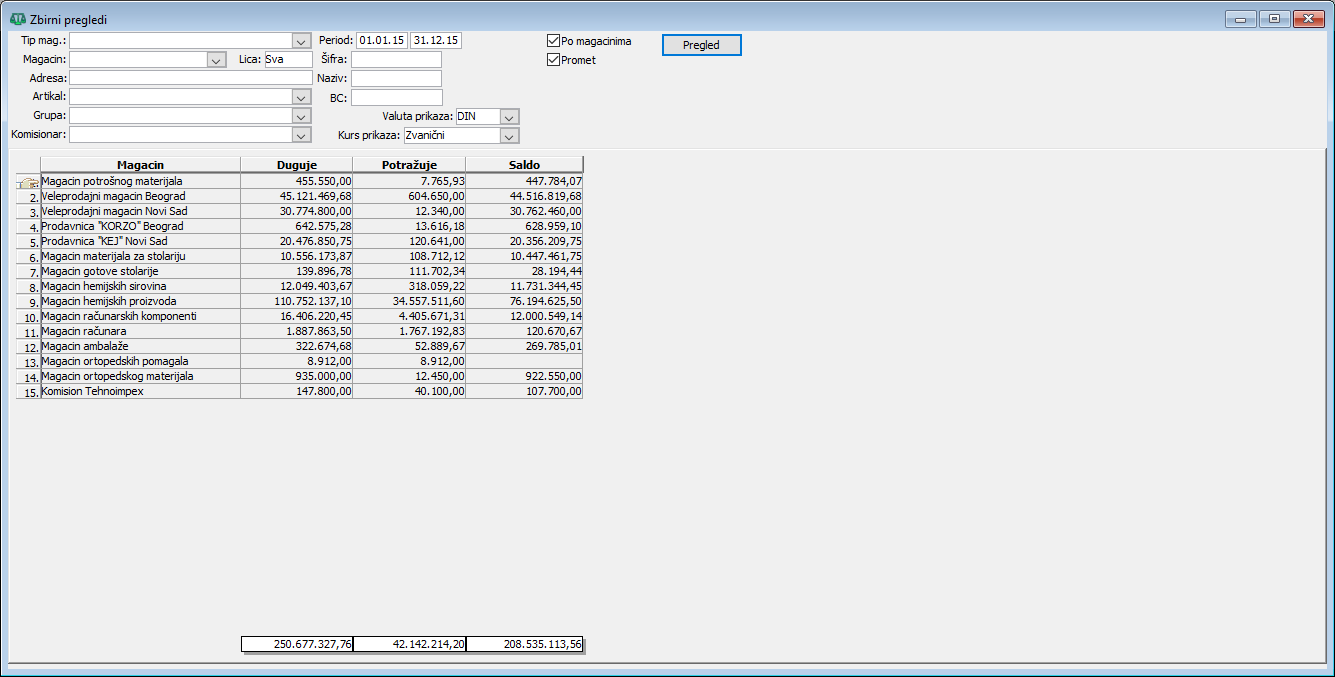
Task: Click the Saldo column header
Action: pos(524,165)
